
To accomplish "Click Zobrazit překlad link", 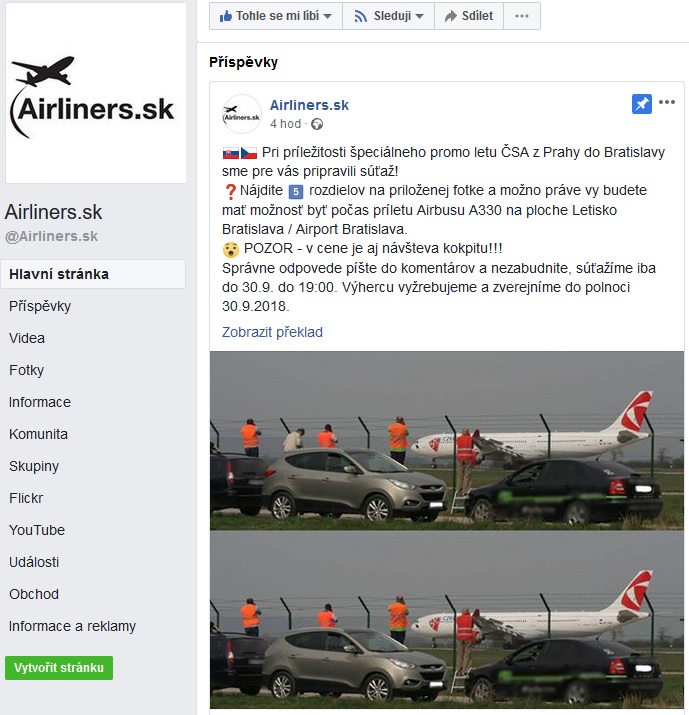I will pyautogui.click(x=272, y=332).
